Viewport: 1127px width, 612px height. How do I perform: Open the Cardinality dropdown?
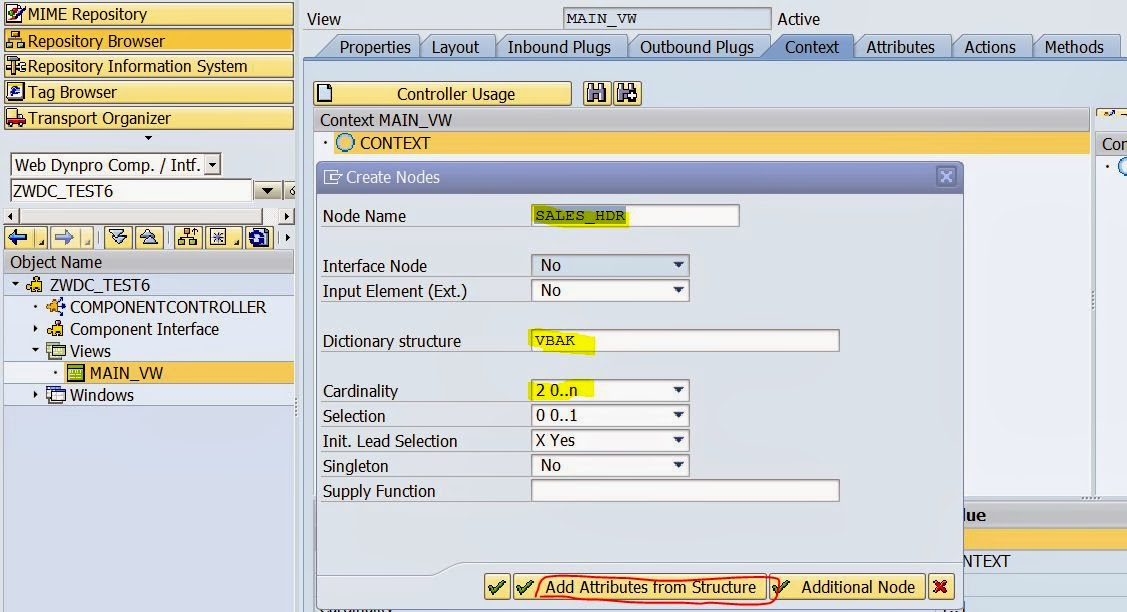pyautogui.click(x=678, y=391)
